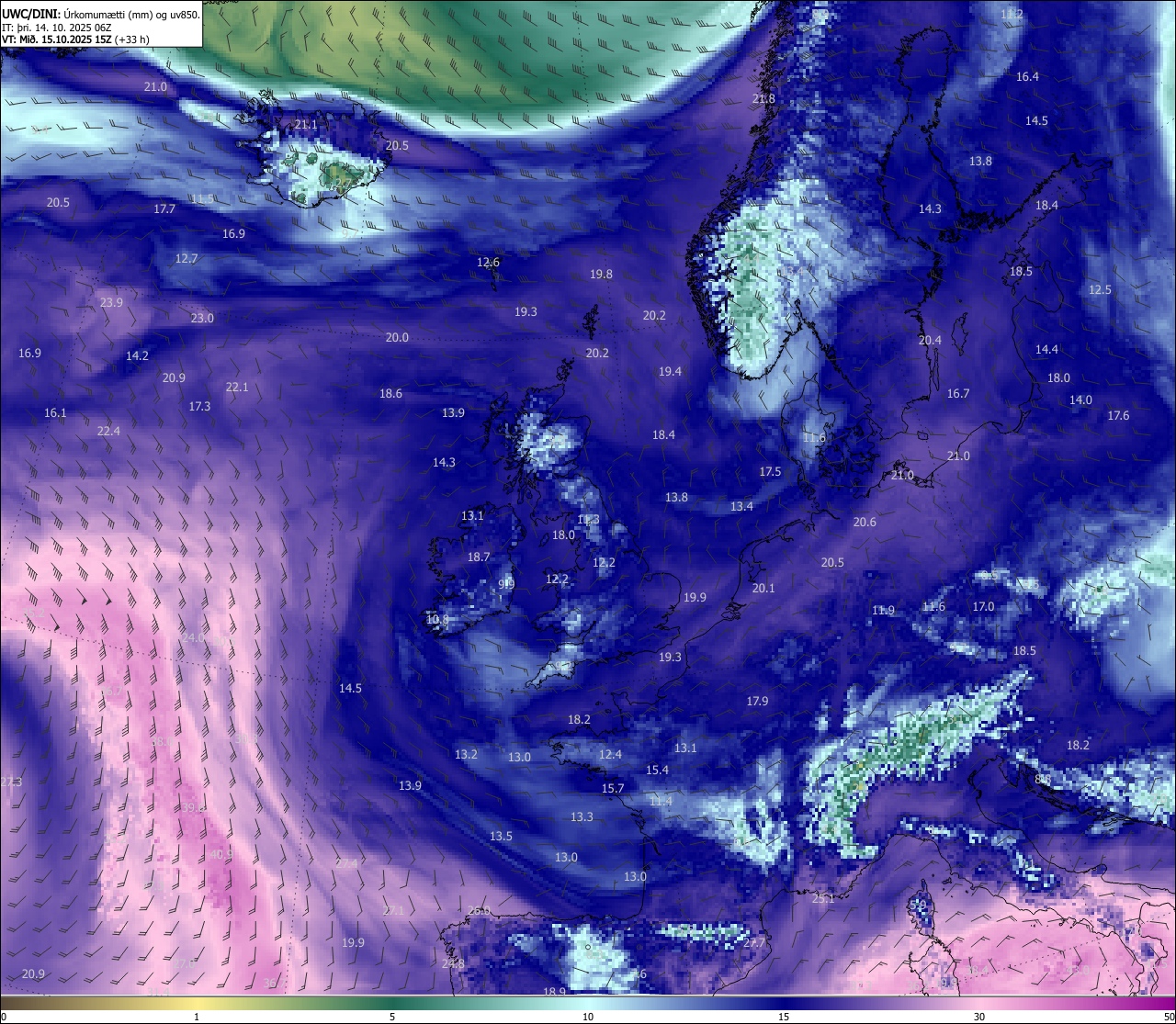Screen dimensions: 1176x1024
Task: Click the map value '39.2'
Action: tap(193, 808)
